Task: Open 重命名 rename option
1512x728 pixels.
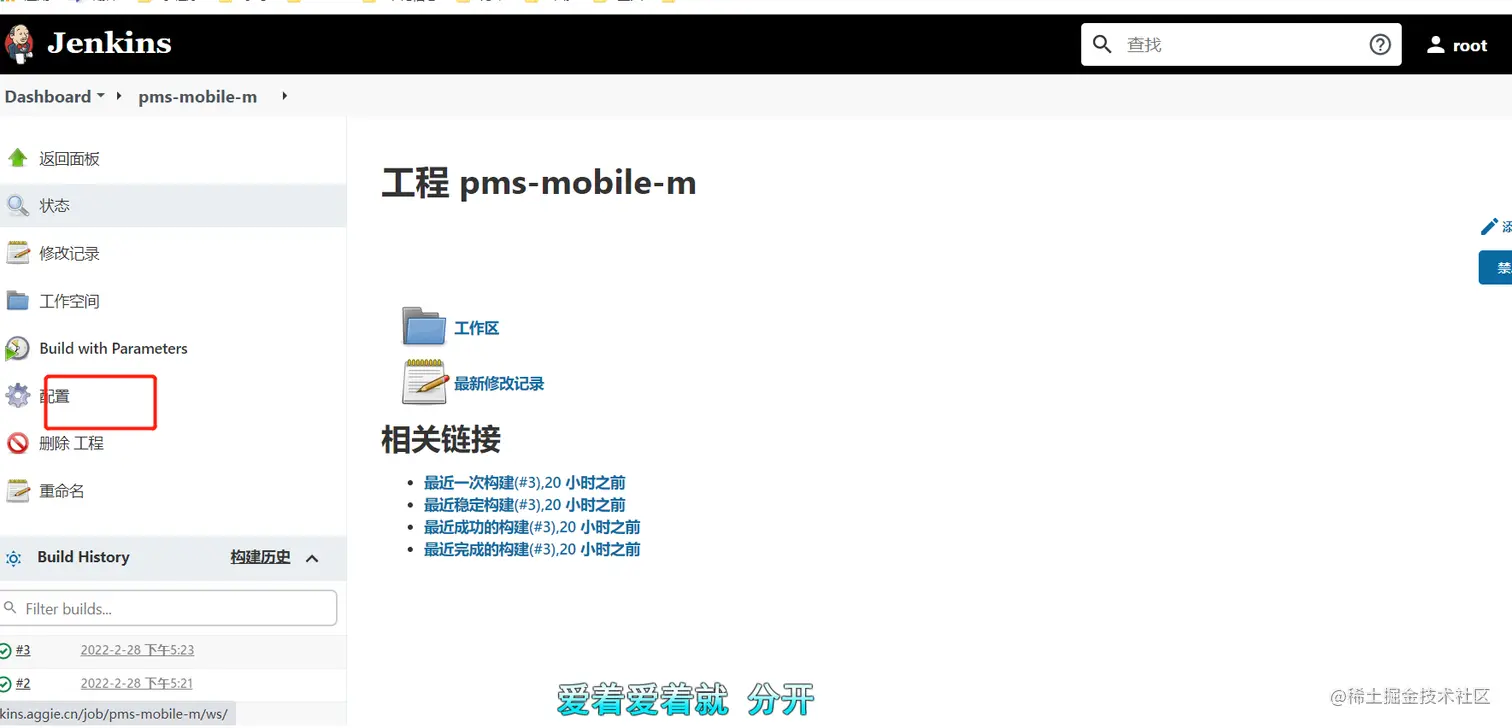Action: [62, 491]
